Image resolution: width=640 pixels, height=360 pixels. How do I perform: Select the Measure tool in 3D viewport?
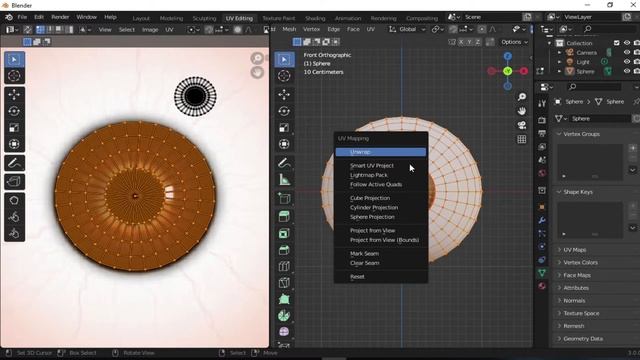pyautogui.click(x=284, y=180)
